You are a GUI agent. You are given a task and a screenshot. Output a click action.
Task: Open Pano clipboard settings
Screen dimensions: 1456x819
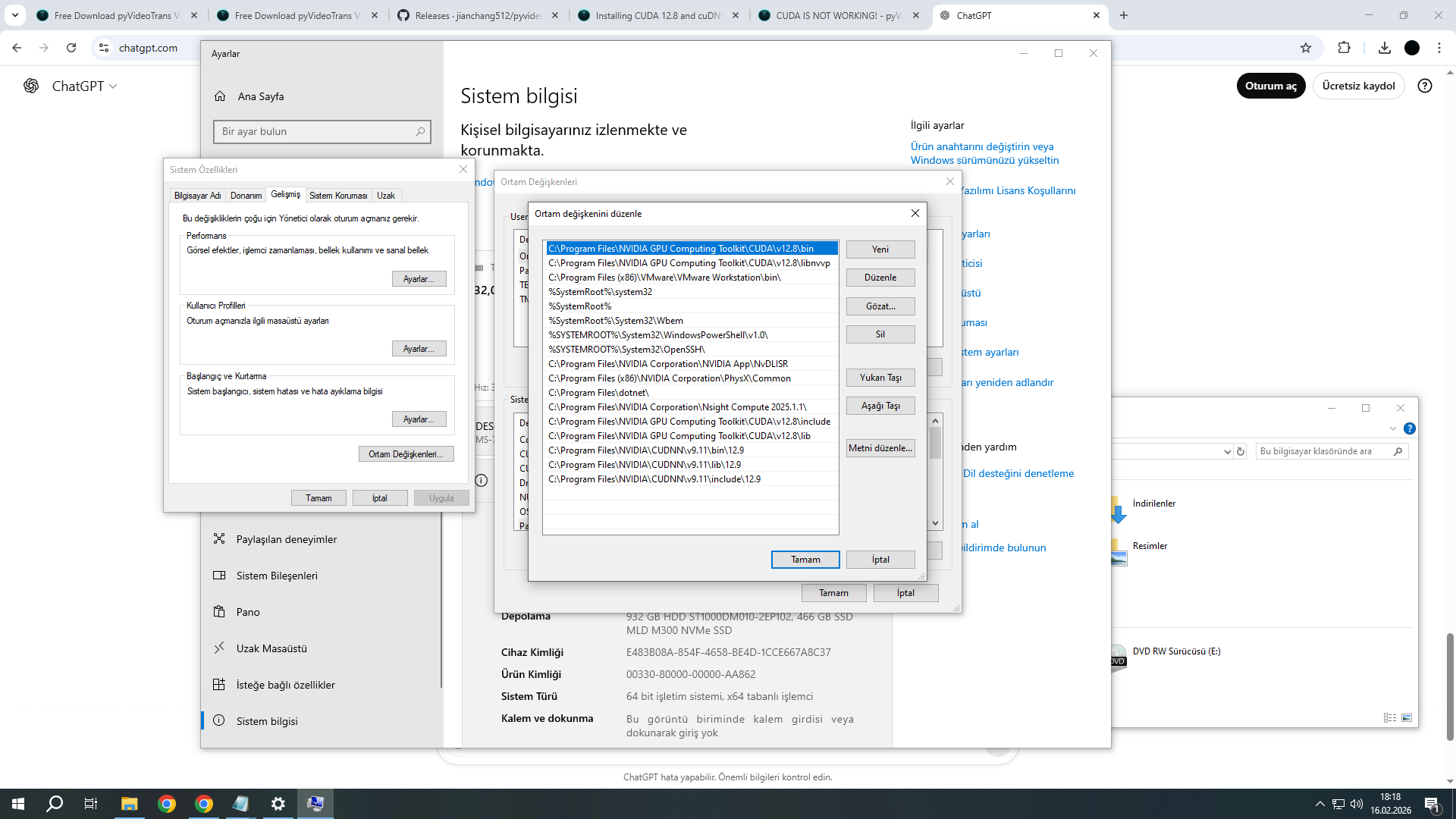[247, 612]
